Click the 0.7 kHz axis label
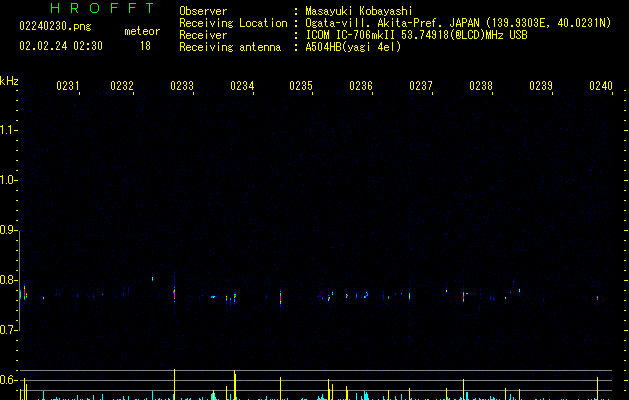The width and height of the screenshot is (629, 400). 8,330
